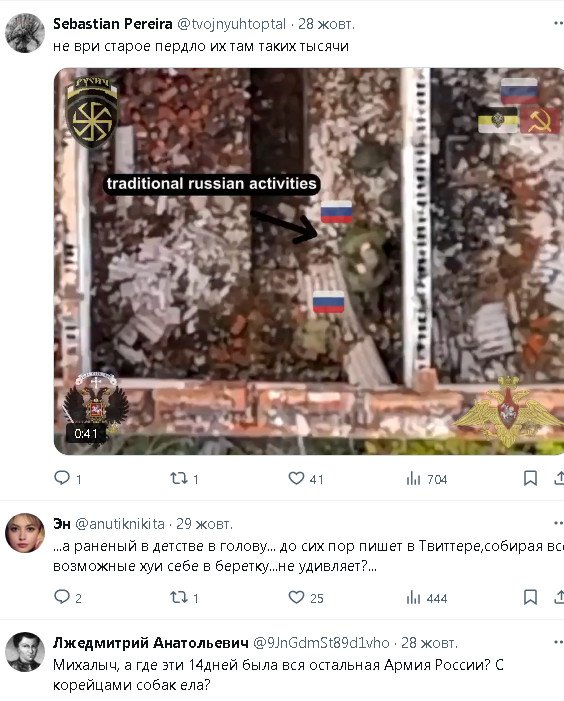Open more options on Sebastian Pereira's tweet
Screen dimensions: 564x701
point(558,23)
